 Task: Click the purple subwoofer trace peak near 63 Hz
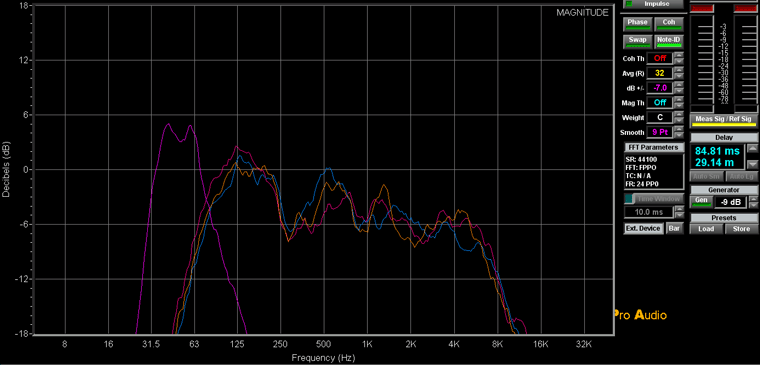pos(190,126)
